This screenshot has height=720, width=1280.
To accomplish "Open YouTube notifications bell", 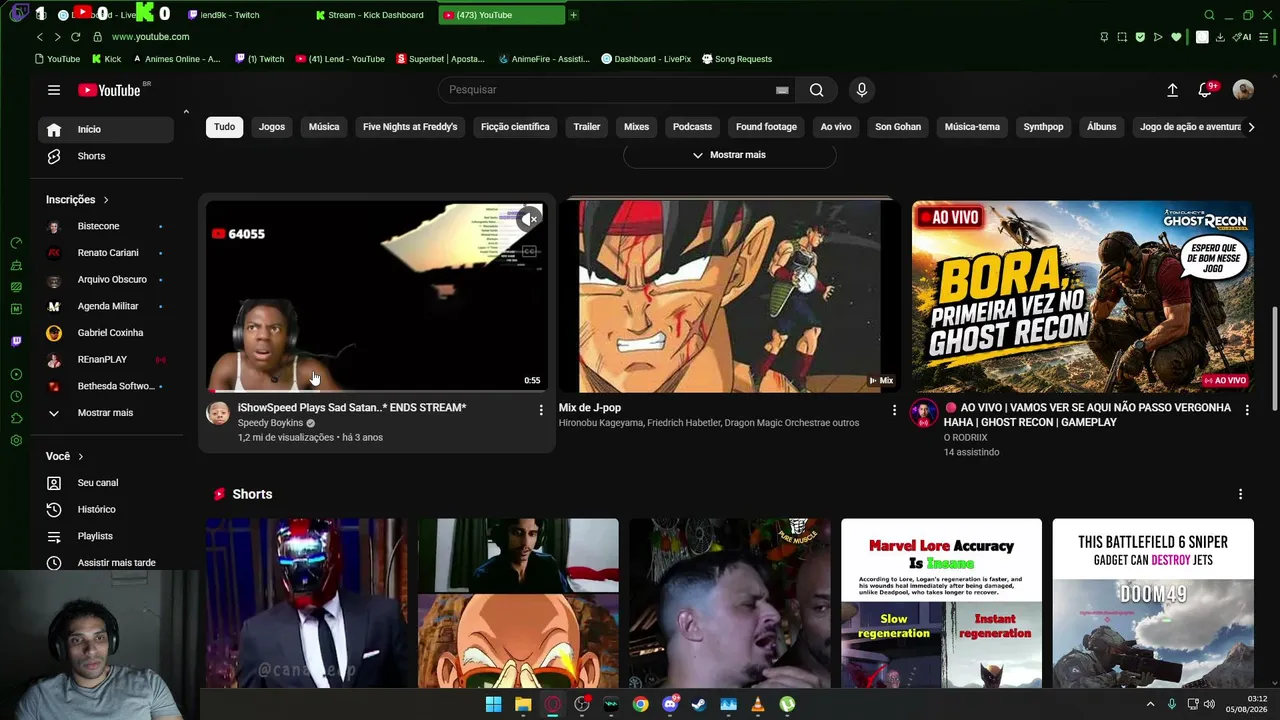I will pos(1206,90).
